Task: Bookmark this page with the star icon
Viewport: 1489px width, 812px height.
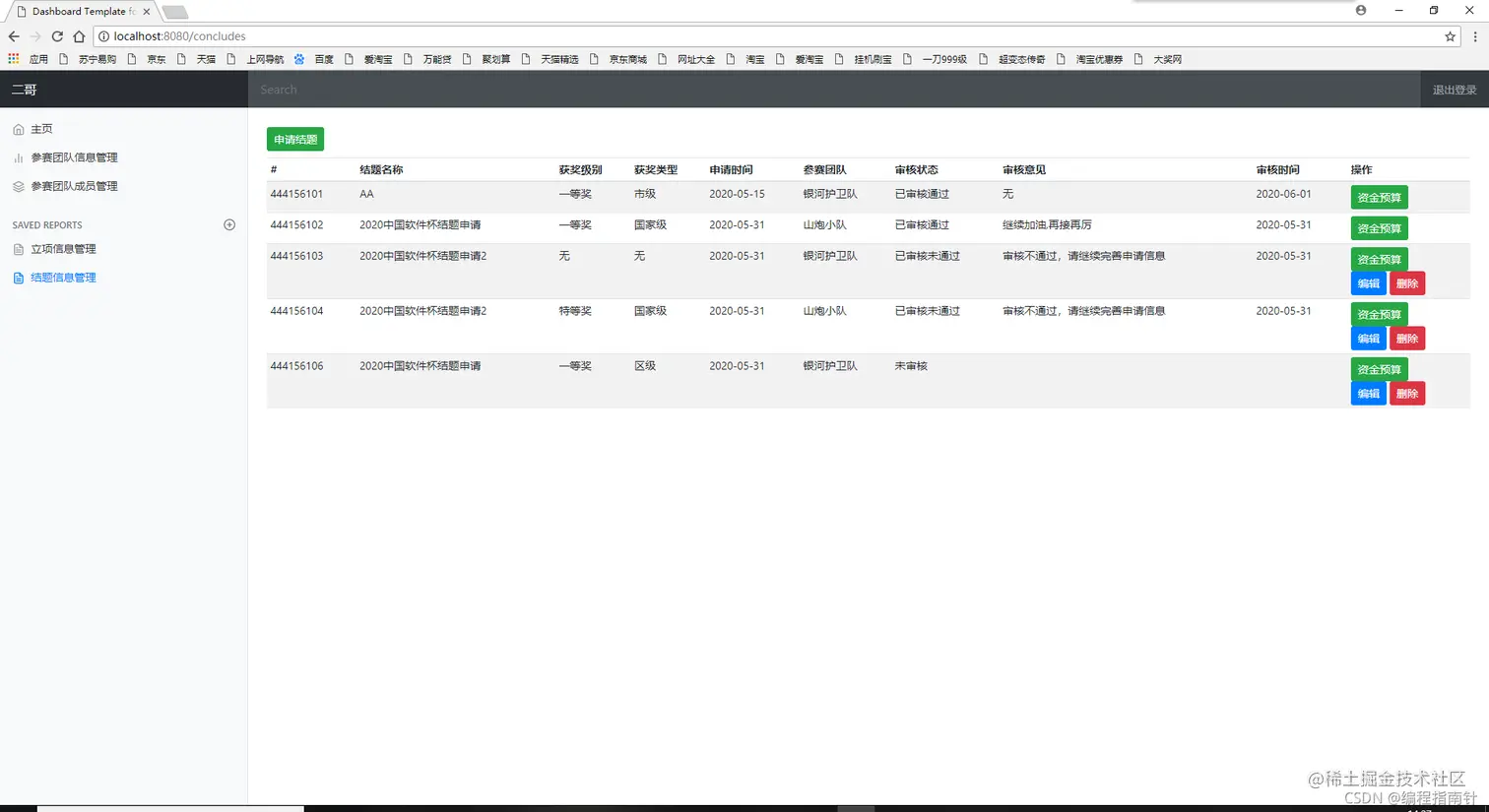Action: pos(1450,36)
